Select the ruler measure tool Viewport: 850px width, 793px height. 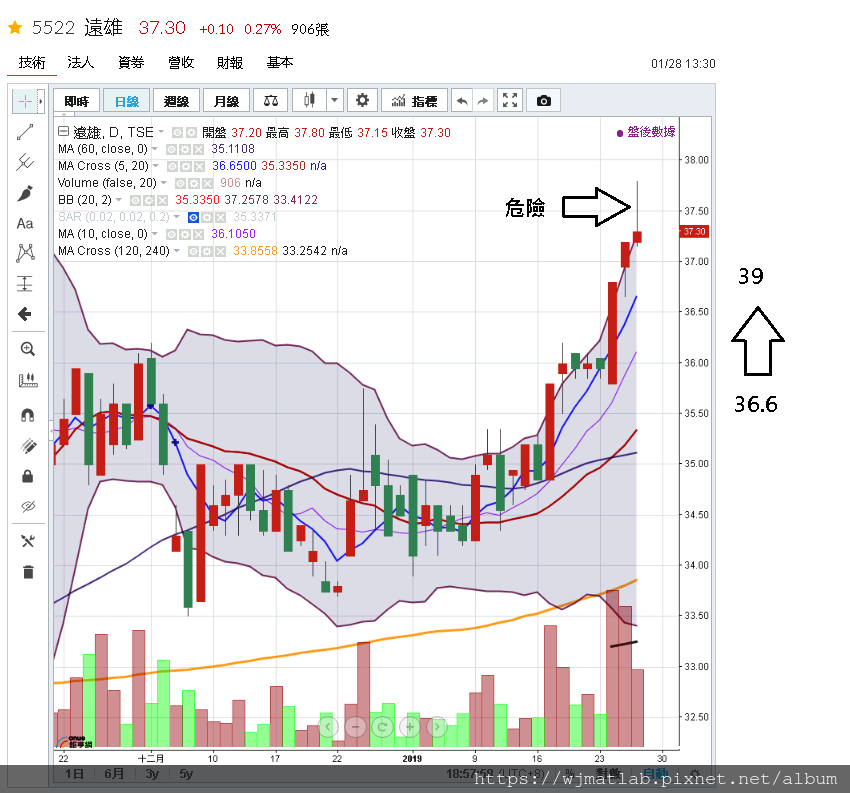coord(27,380)
